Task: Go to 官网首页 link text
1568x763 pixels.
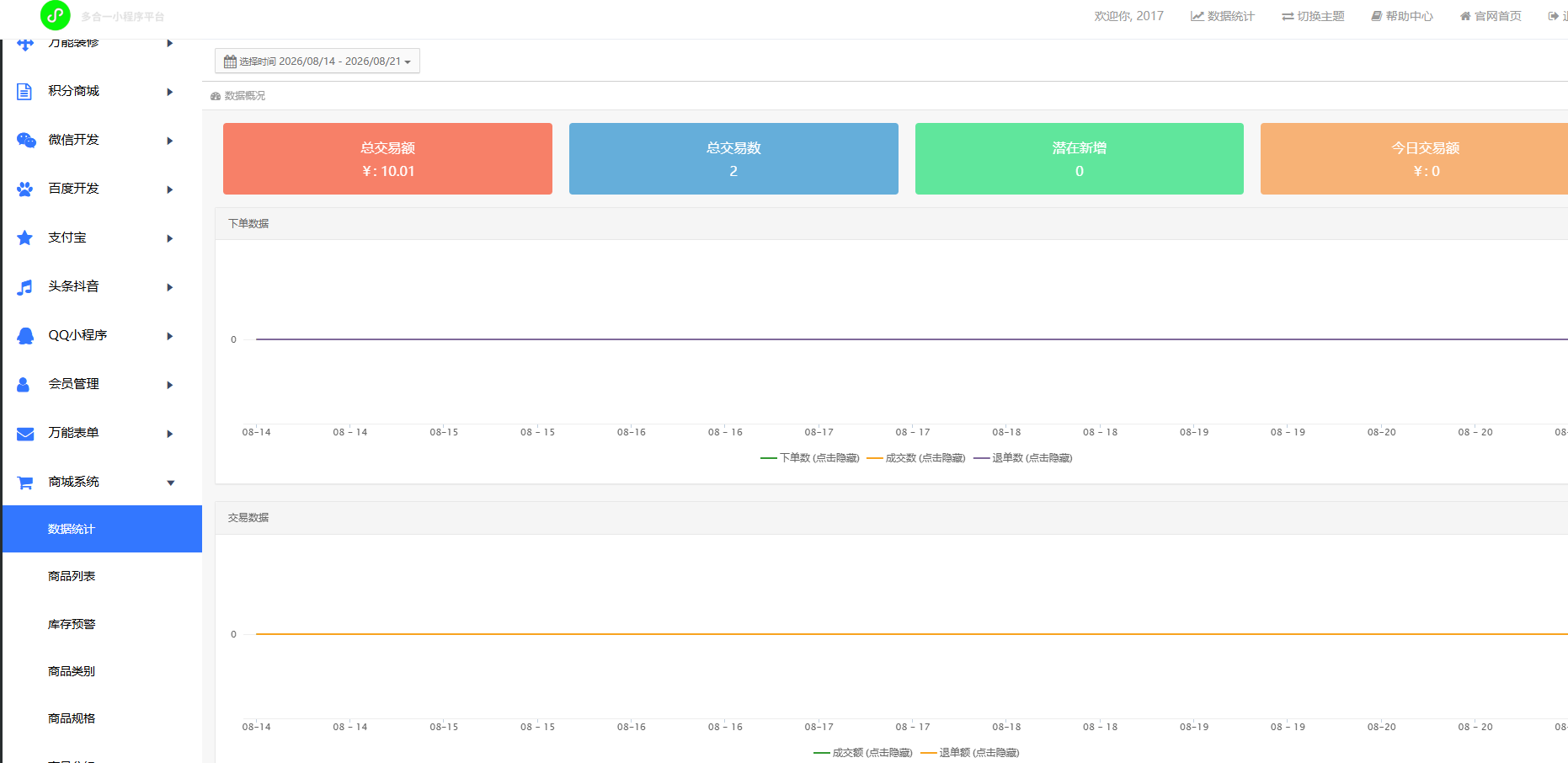Action: tap(1498, 16)
